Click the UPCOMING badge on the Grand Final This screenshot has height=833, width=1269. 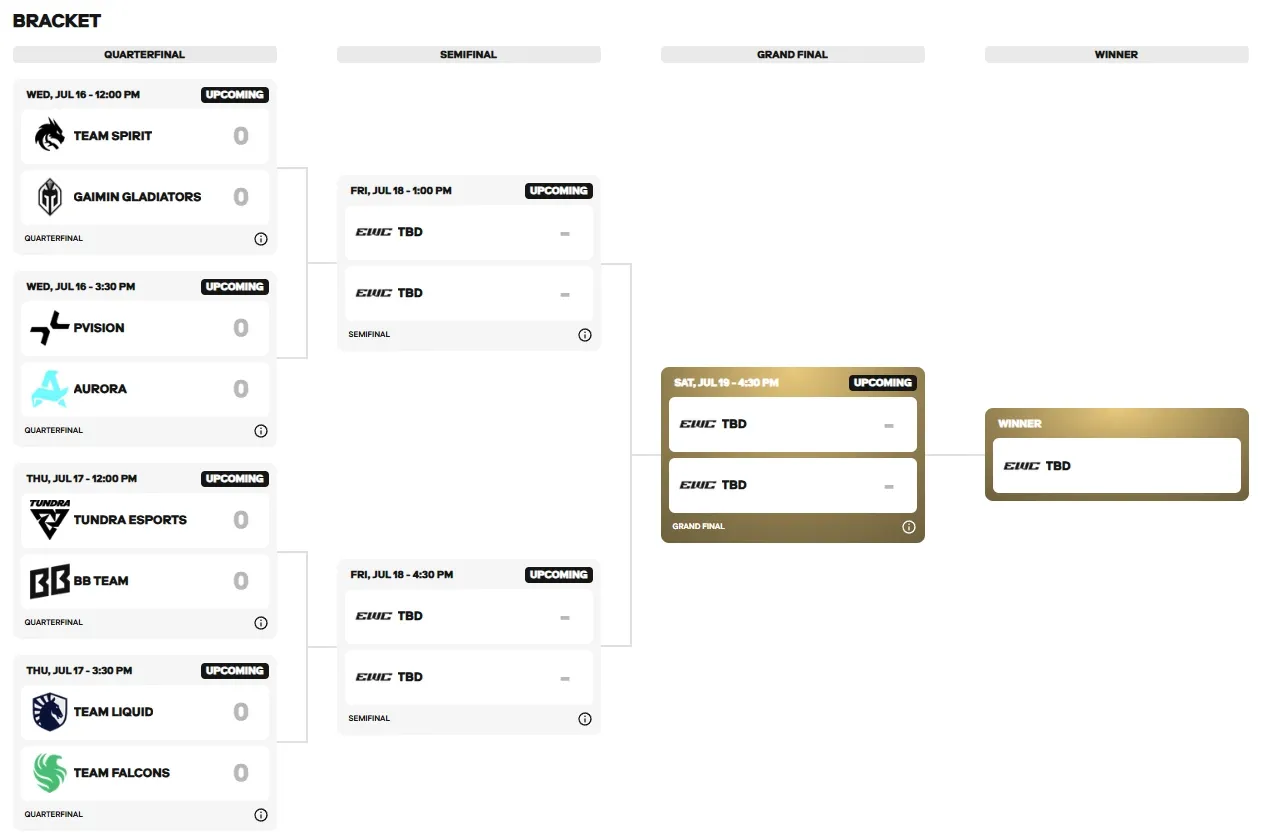[882, 382]
